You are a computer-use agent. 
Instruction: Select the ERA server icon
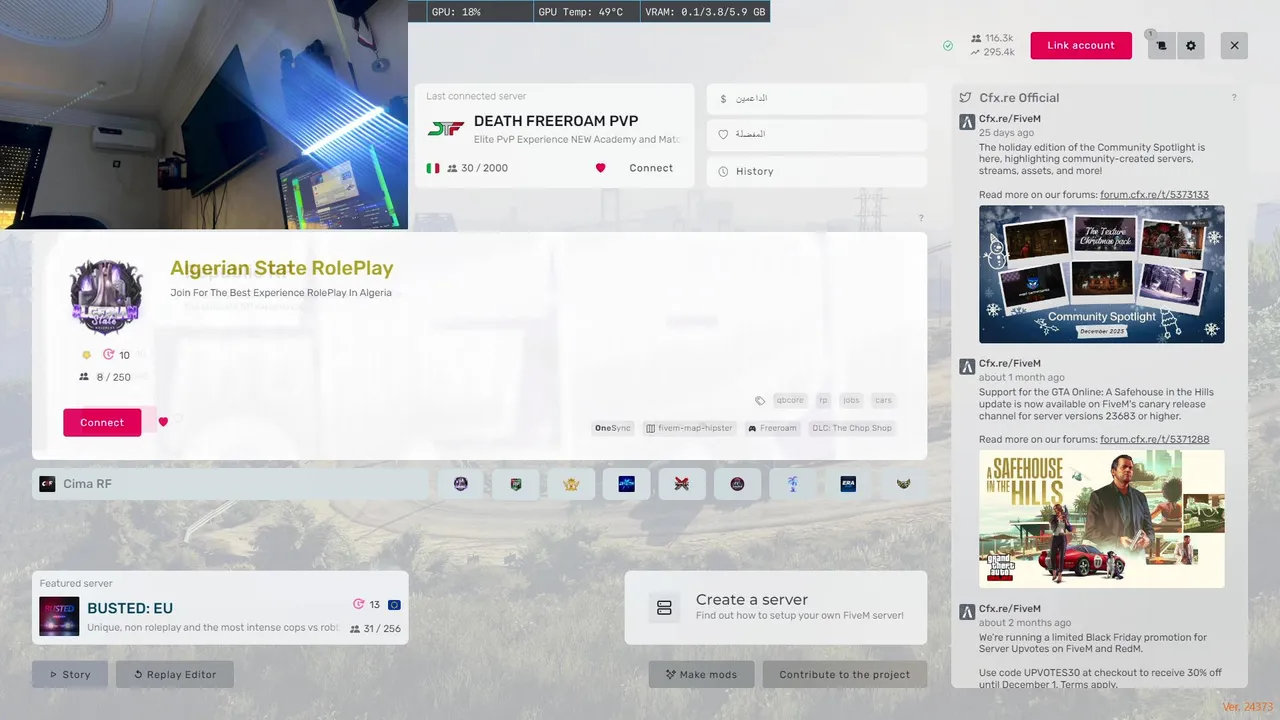pyautogui.click(x=848, y=484)
